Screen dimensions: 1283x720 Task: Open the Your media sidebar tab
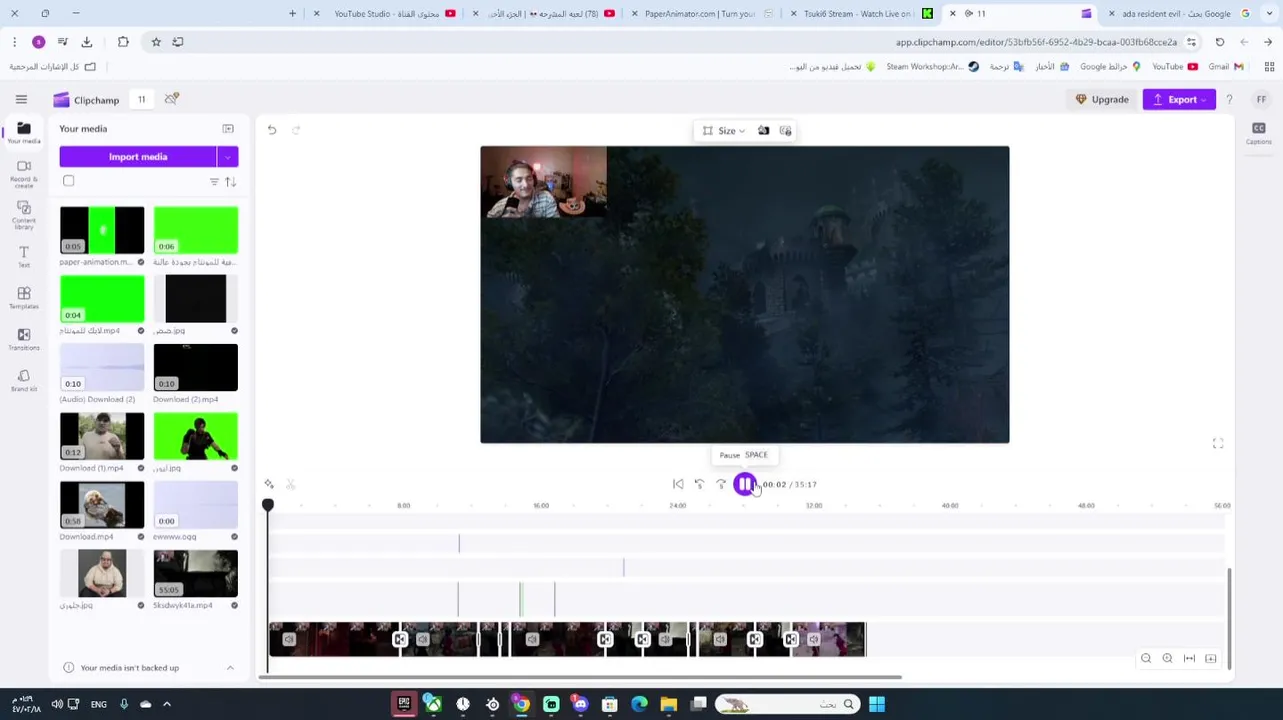(24, 132)
